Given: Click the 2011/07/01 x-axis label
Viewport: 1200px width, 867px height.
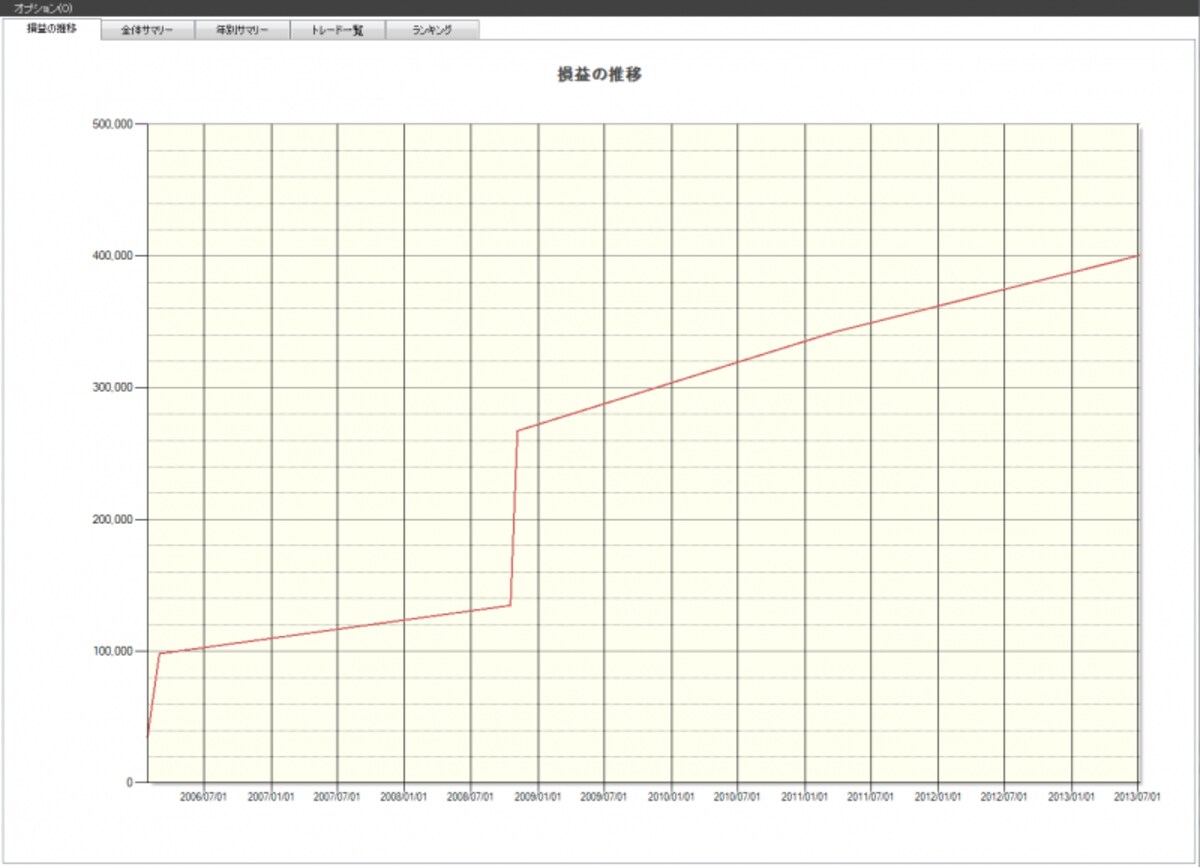Looking at the screenshot, I should 871,797.
